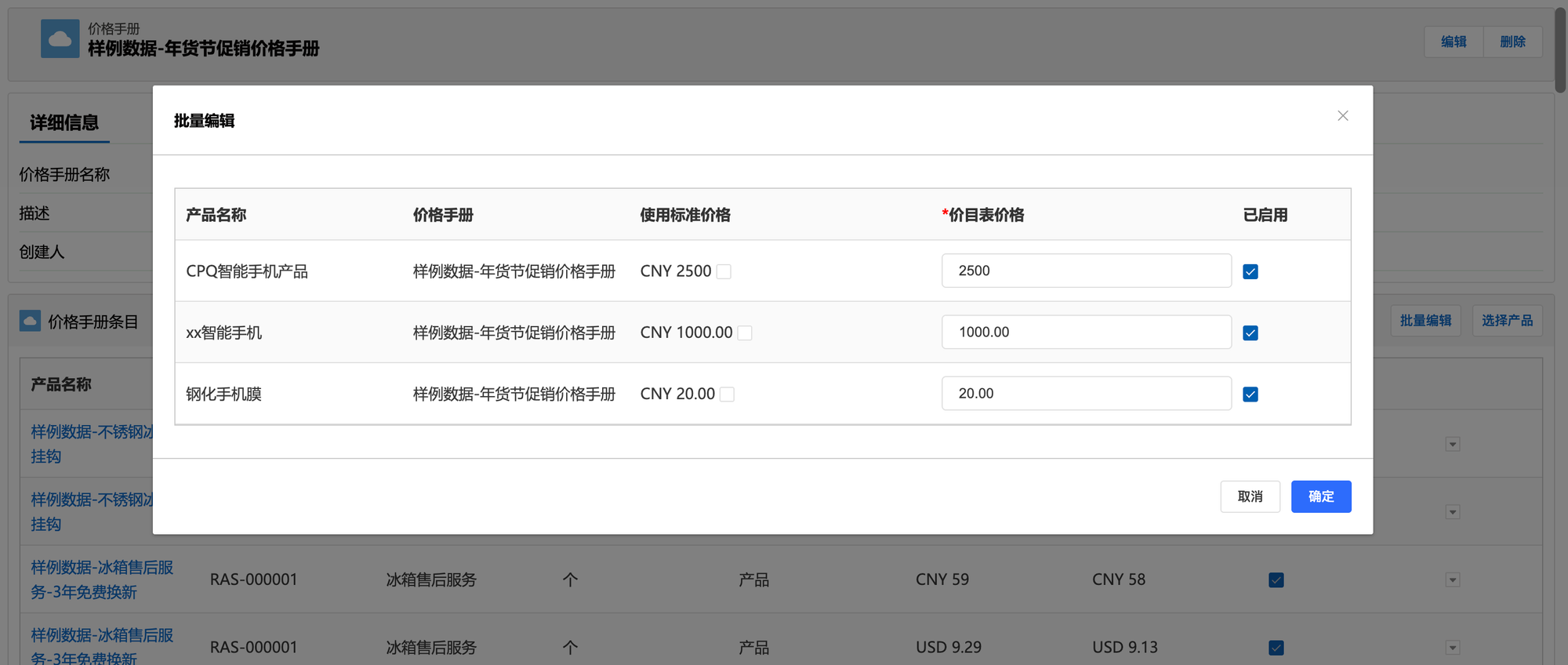Enable standard price for CPQ智能手机产品
The width and height of the screenshot is (1568, 665).
[x=724, y=271]
